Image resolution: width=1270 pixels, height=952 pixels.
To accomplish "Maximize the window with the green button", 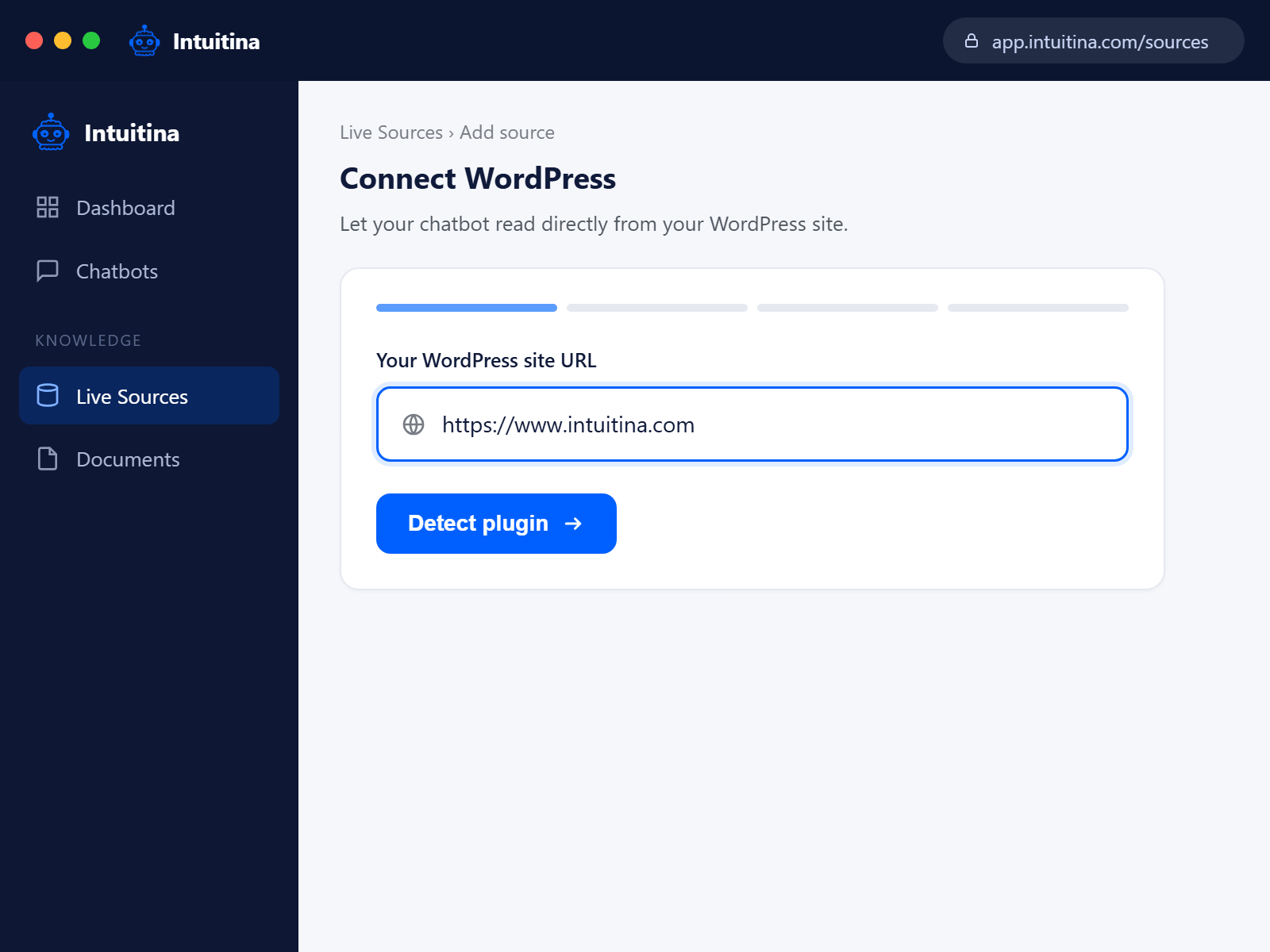I will 91,40.
